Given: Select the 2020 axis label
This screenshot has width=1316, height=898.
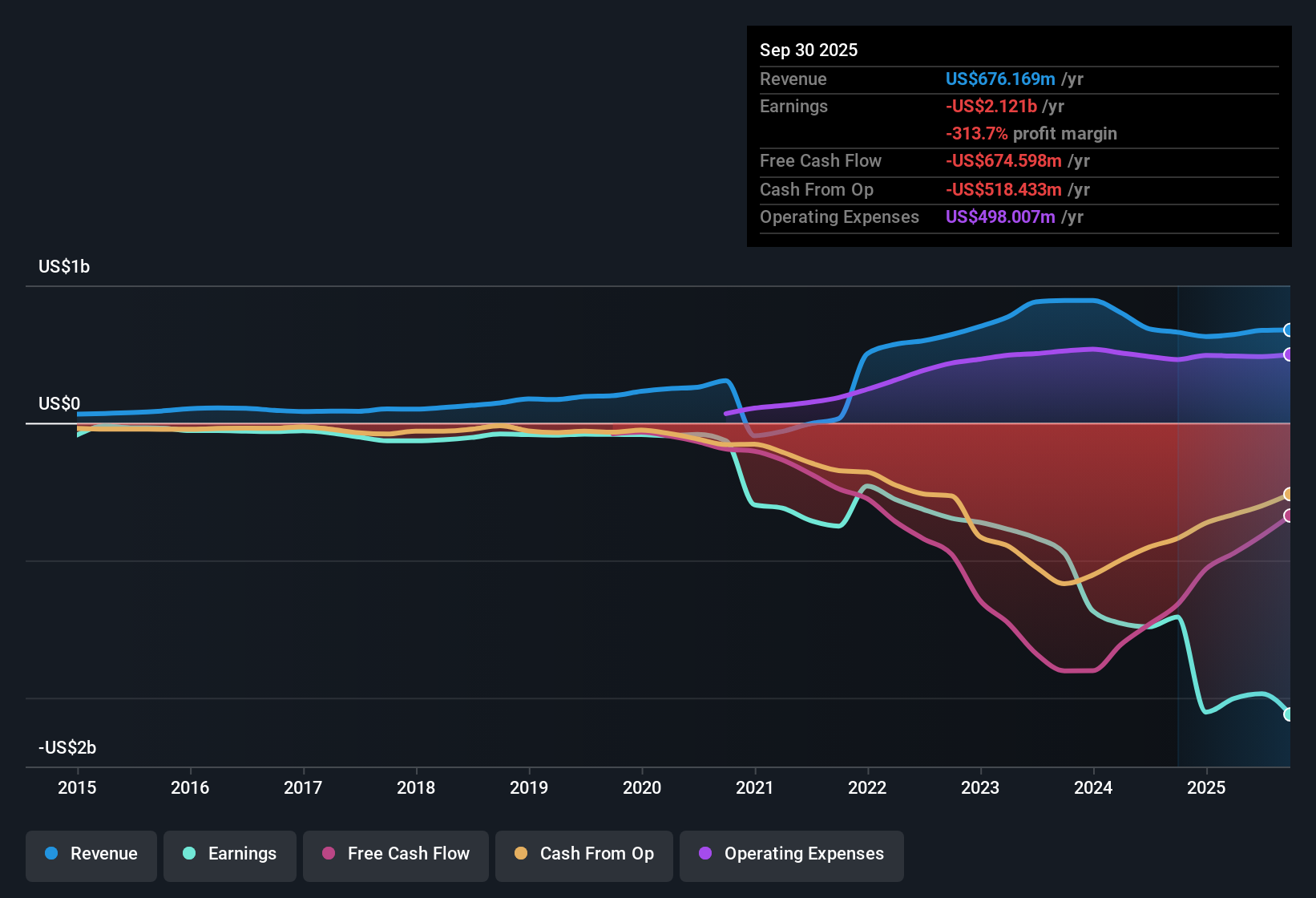Looking at the screenshot, I should click(641, 788).
